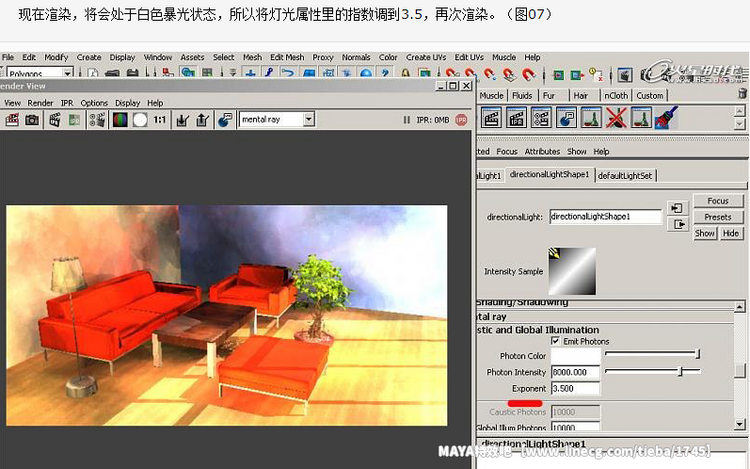
Task: Click the shelf trash can icon
Action: pos(742,93)
